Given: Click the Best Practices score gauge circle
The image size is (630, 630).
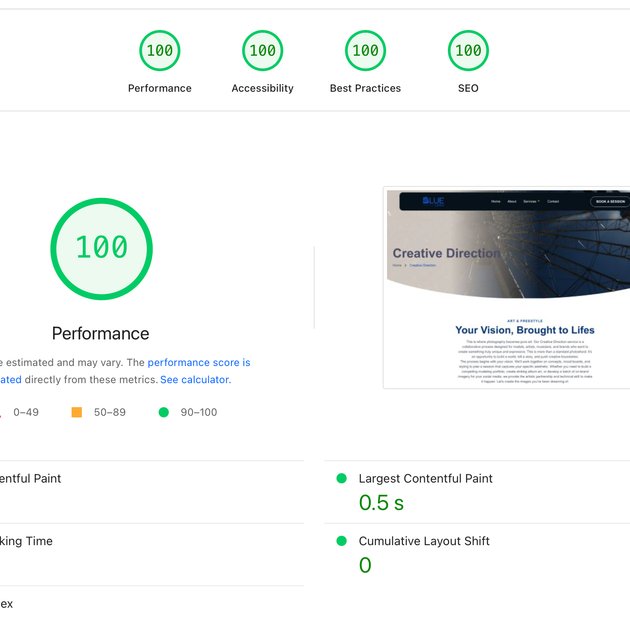Looking at the screenshot, I should pos(365,51).
